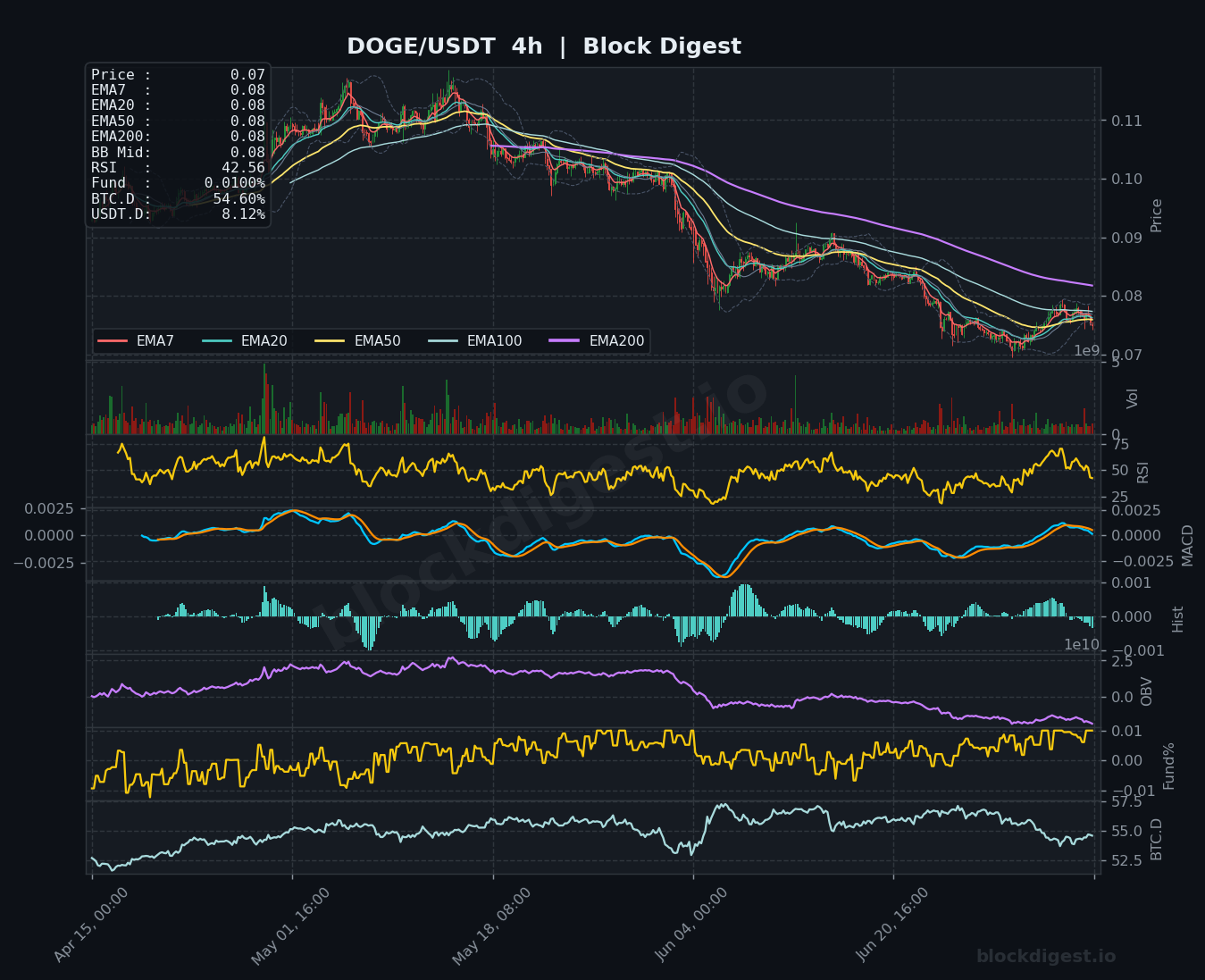Click the chart title "DOGE/USDT 4h | Block Digest"
Viewport: 1205px width, 980px height.
tap(543, 46)
